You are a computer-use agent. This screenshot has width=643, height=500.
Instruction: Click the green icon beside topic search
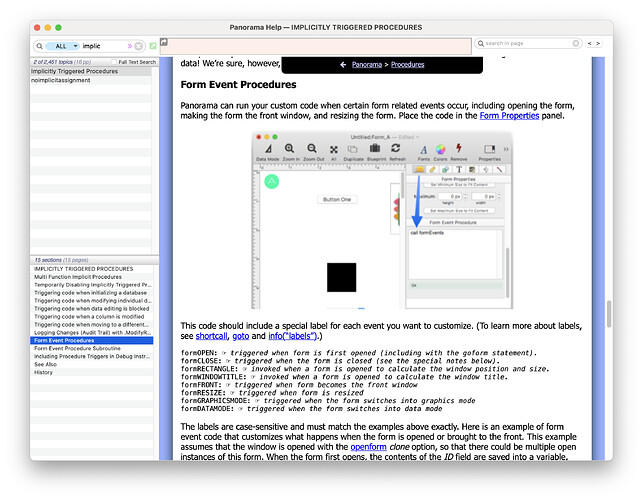[153, 46]
